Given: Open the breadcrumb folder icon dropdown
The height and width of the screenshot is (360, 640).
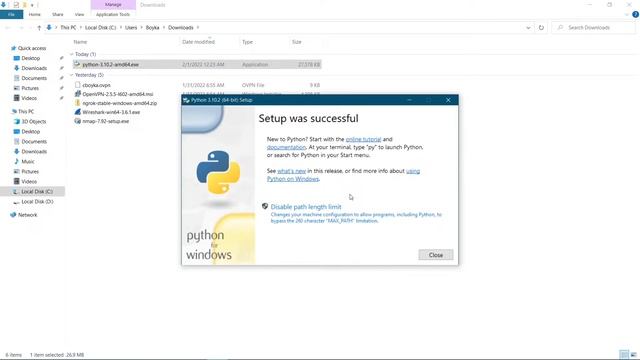Looking at the screenshot, I should pyautogui.click(x=49, y=28).
